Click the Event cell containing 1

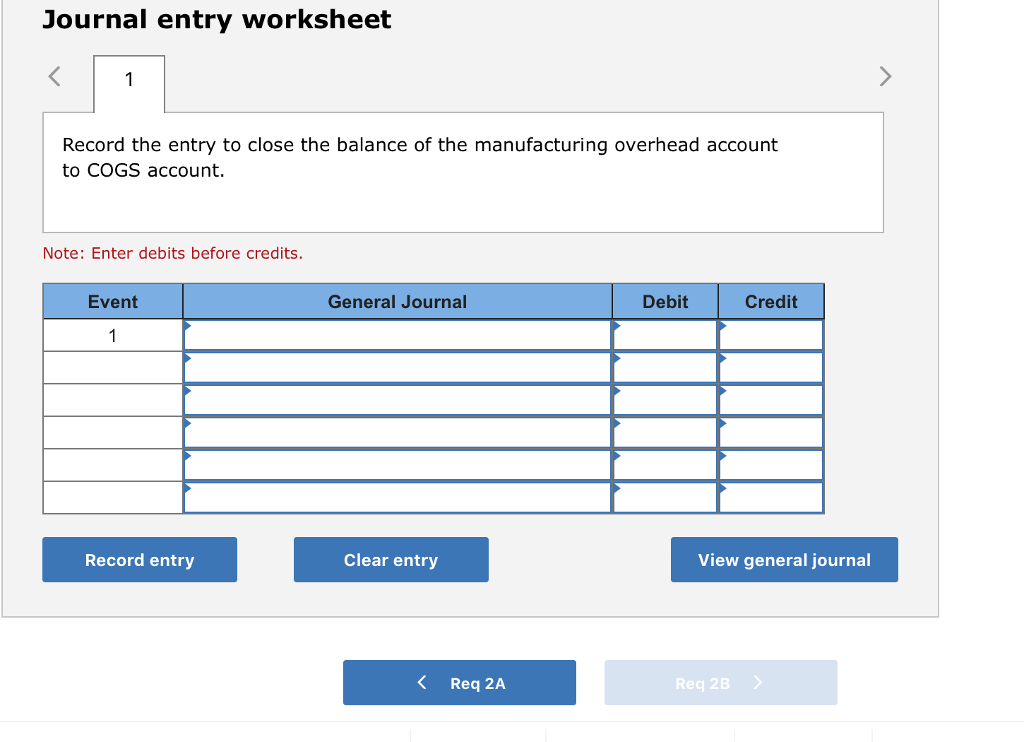(x=112, y=334)
